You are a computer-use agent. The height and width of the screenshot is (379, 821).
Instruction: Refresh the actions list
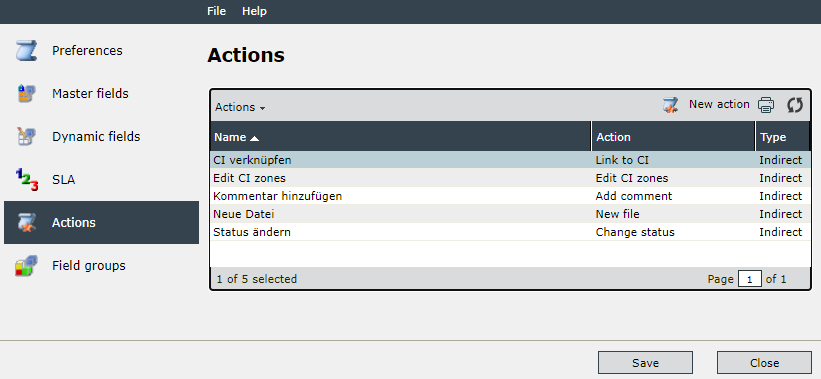795,105
